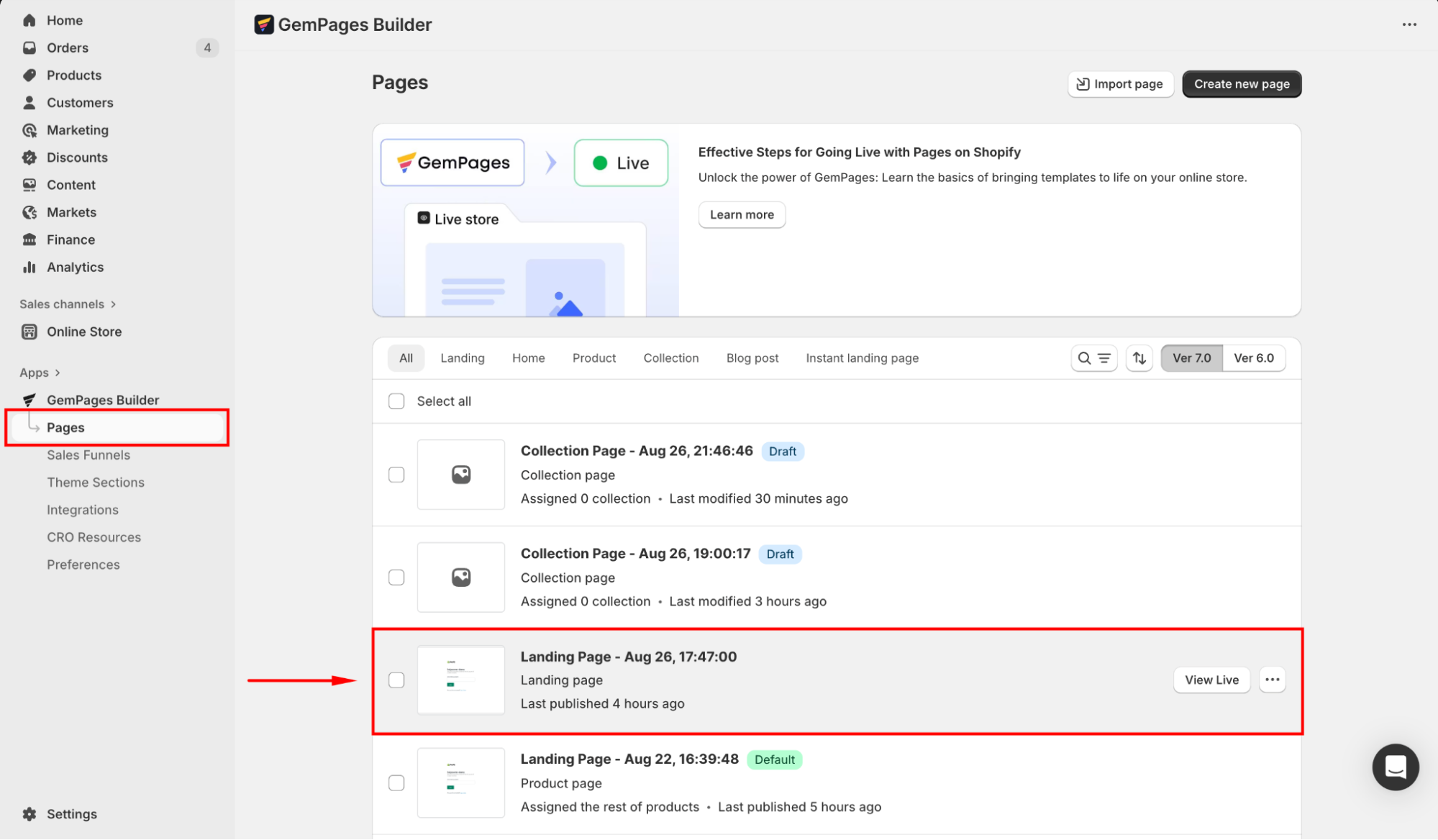Open Discounts in the sidebar

77,157
